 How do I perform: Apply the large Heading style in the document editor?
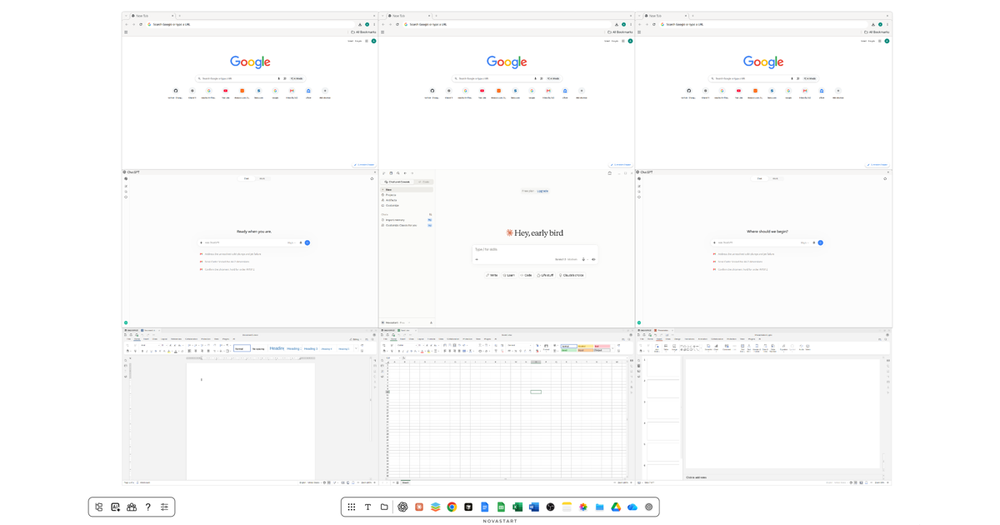[277, 349]
